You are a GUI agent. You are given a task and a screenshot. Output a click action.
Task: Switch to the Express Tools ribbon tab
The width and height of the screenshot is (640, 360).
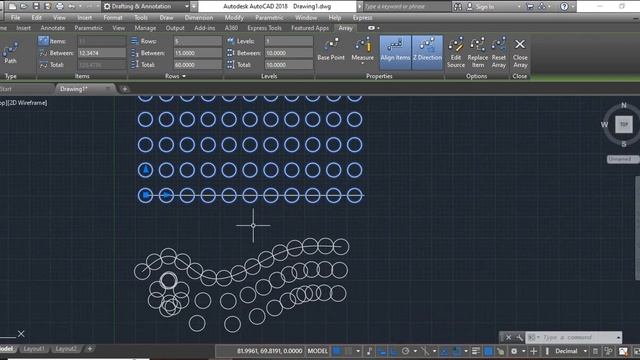264,28
